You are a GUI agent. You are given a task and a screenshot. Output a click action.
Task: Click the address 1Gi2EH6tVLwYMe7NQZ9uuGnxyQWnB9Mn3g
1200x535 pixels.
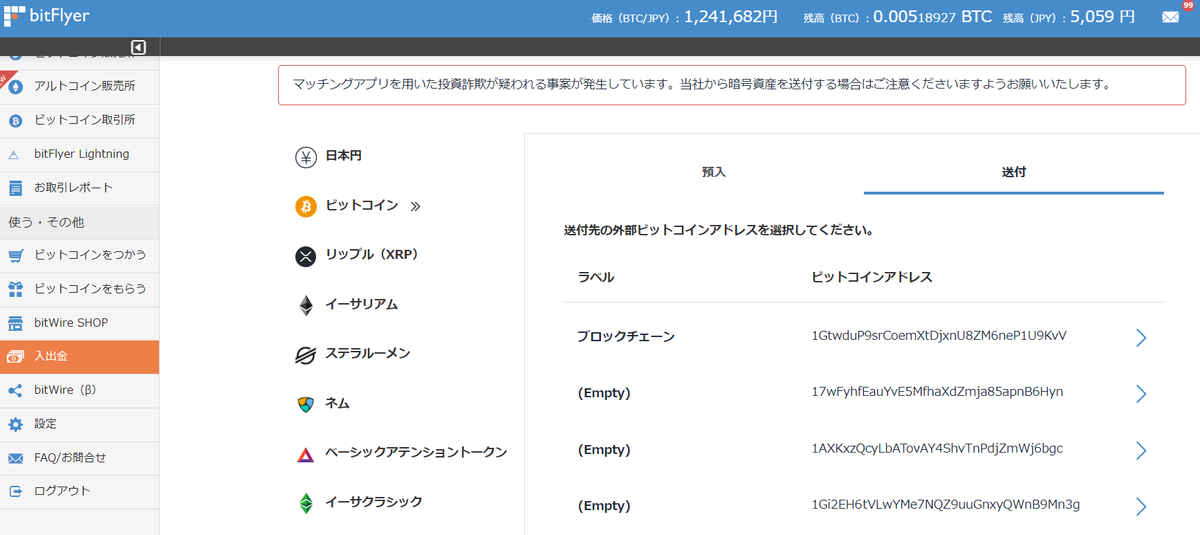[946, 505]
